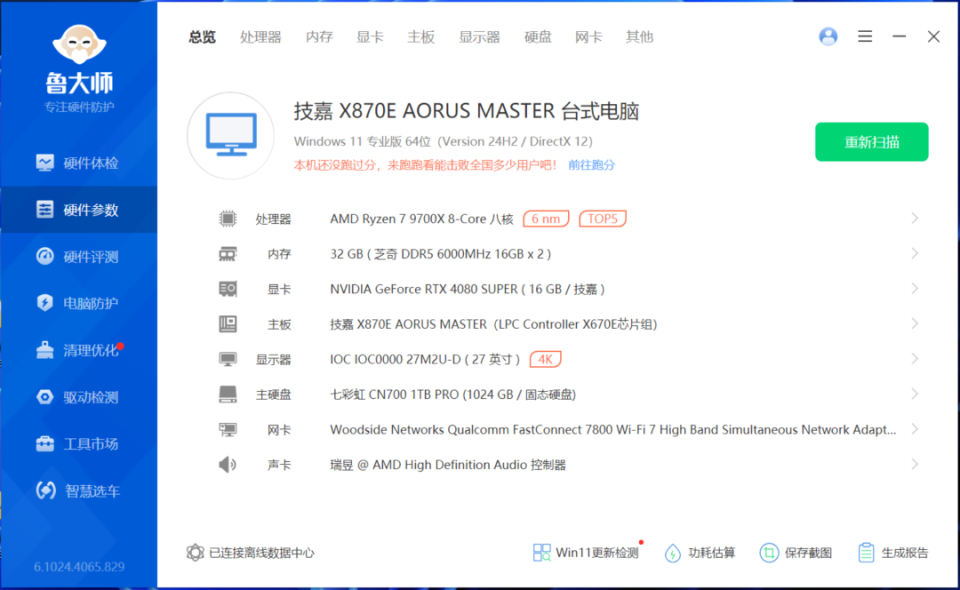
Task: Click AMD Ryzen 7 9700X processor text
Action: [421, 219]
